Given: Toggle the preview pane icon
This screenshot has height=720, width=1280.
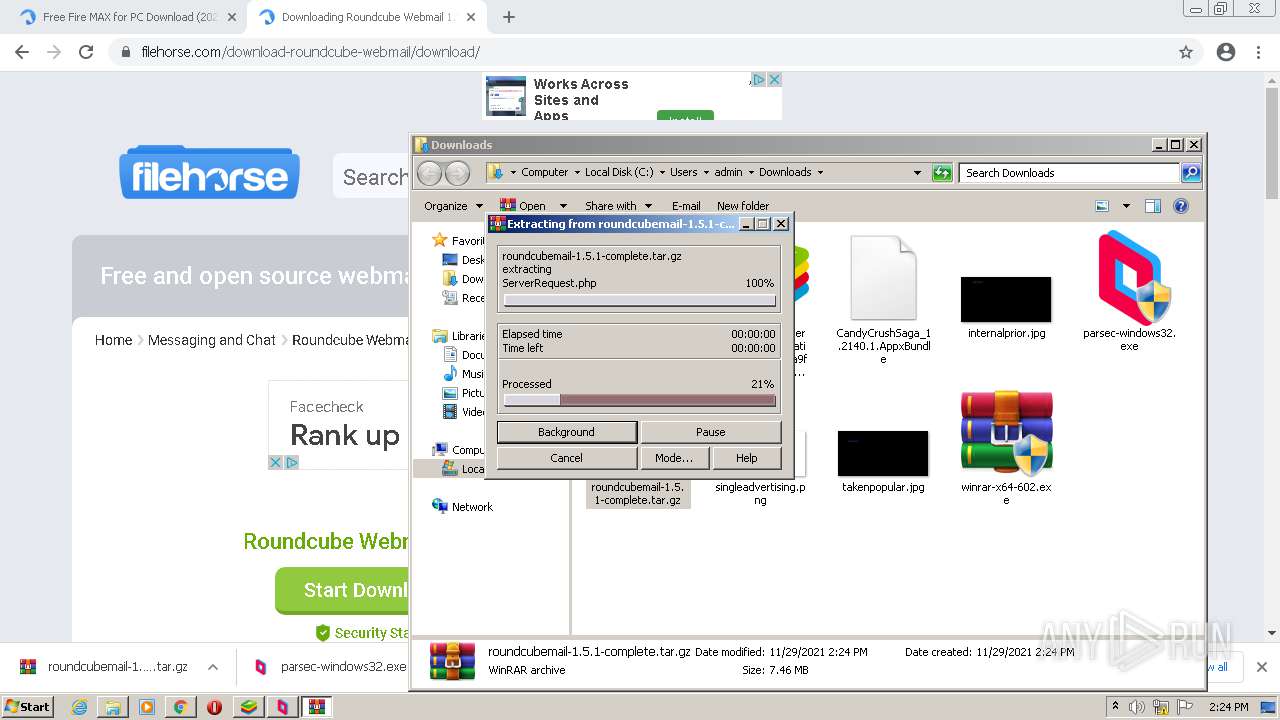Looking at the screenshot, I should coord(1153,206).
